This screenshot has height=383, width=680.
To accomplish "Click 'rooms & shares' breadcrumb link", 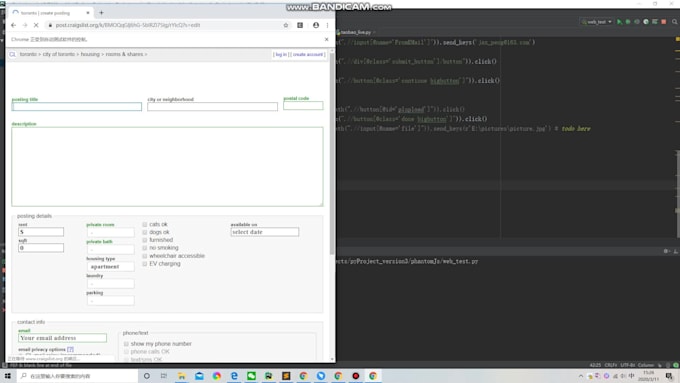I will coord(124,54).
